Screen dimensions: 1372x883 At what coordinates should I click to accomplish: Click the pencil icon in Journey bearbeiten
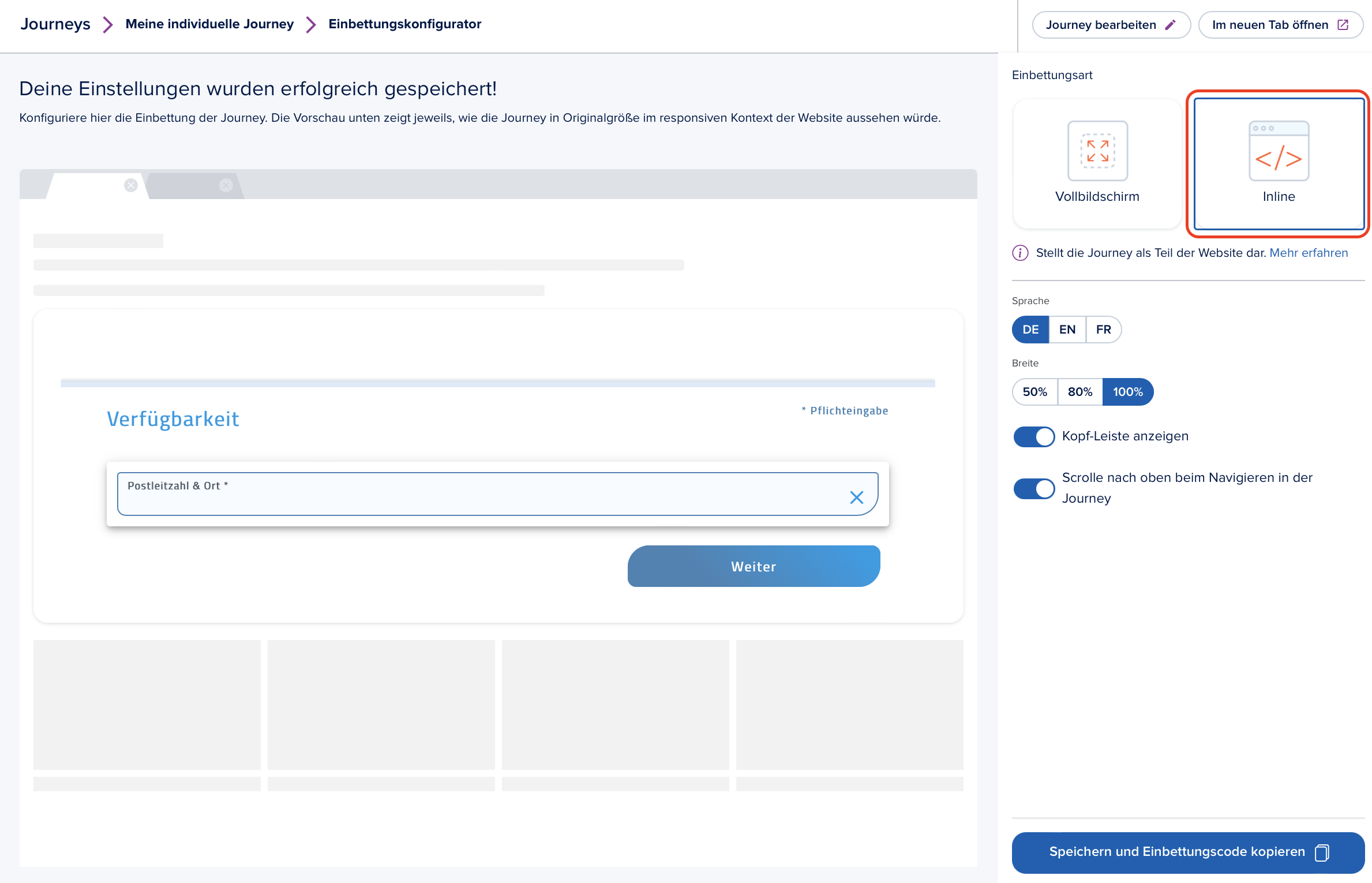tap(1170, 25)
